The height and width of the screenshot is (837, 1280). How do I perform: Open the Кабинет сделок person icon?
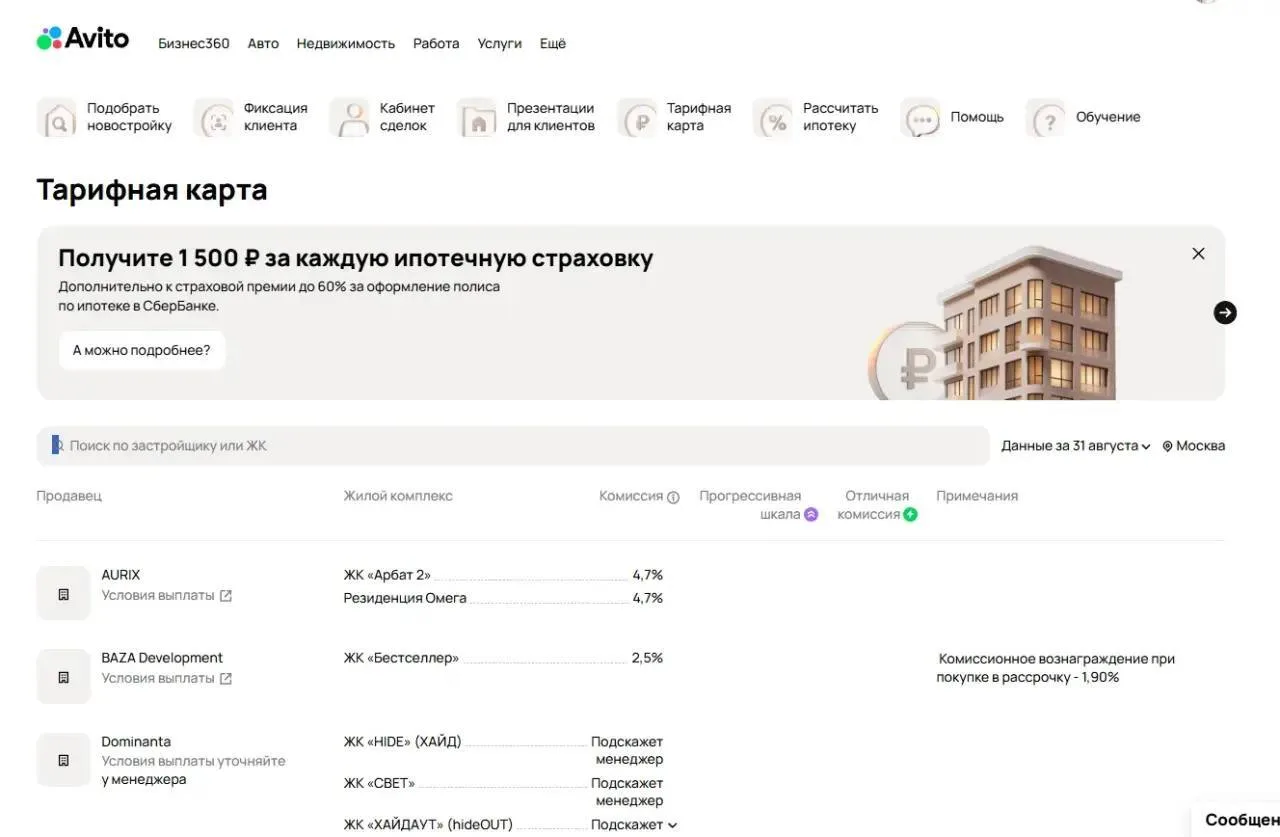coord(350,117)
